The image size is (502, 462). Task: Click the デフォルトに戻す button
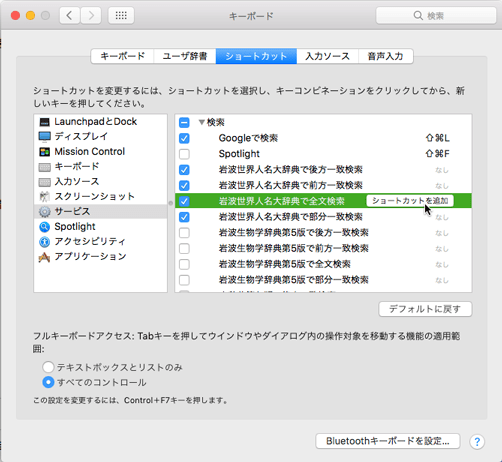(425, 309)
